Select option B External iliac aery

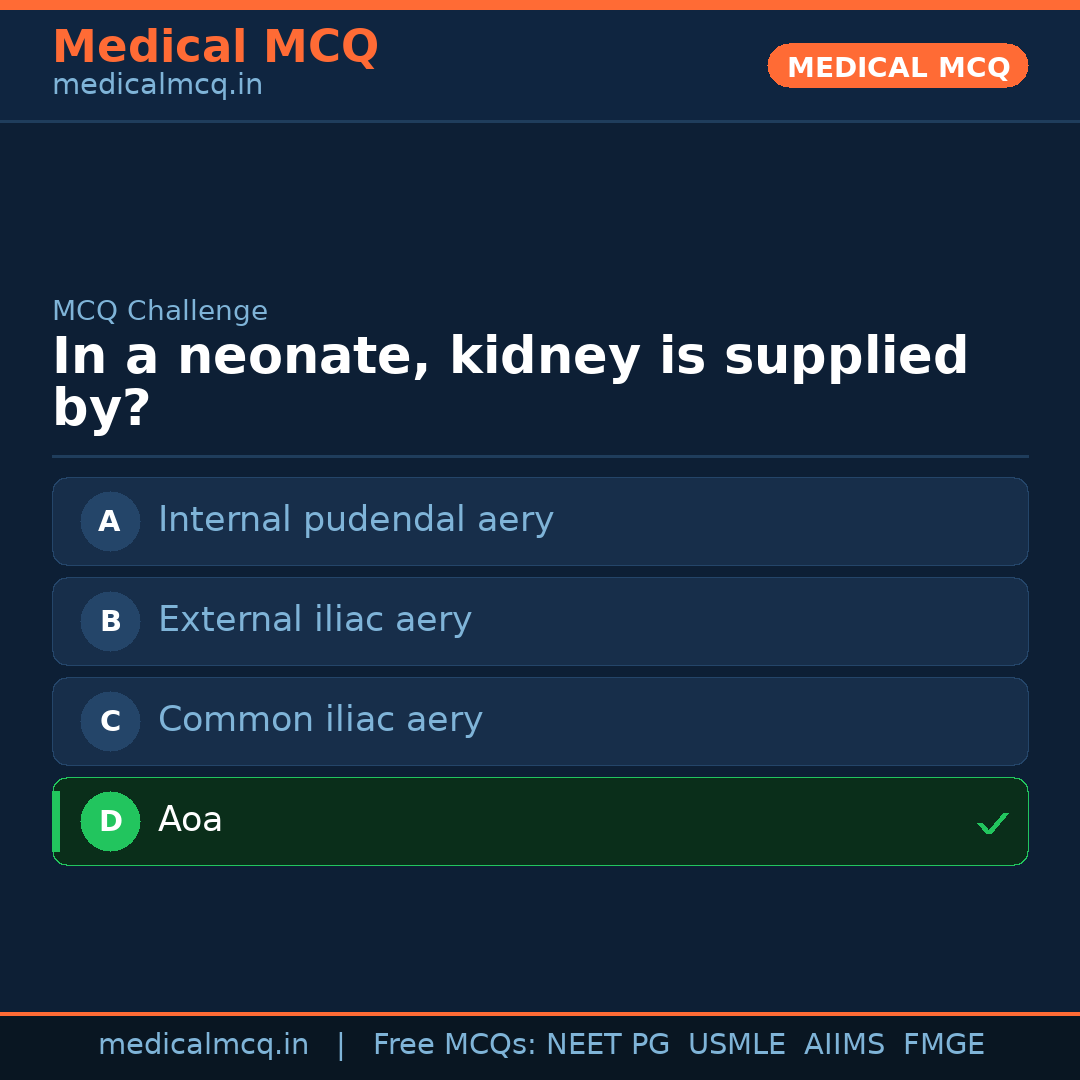click(x=540, y=621)
